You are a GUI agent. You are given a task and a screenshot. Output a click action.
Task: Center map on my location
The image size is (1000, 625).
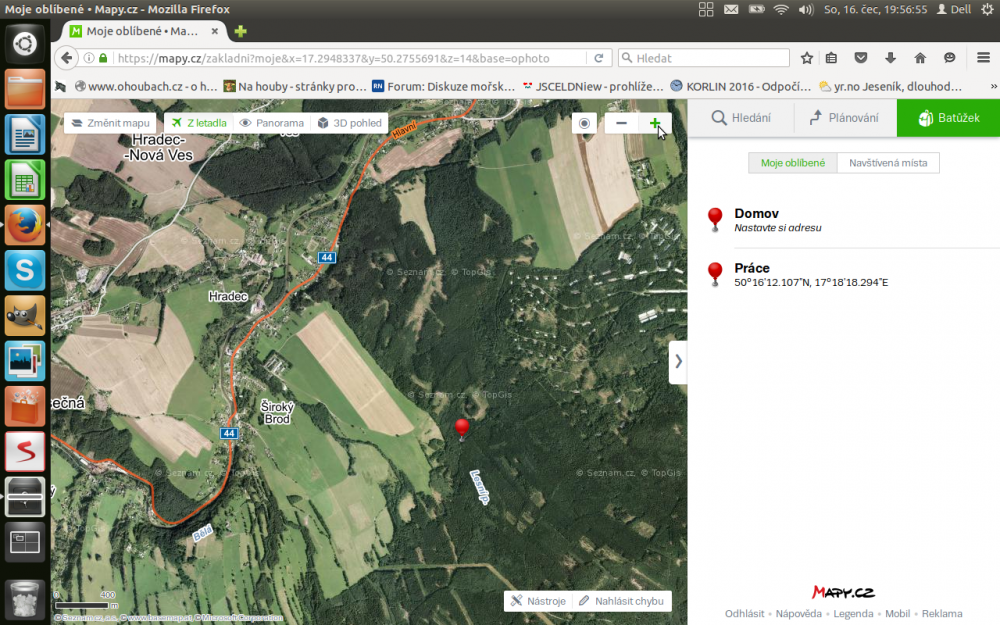(585, 123)
